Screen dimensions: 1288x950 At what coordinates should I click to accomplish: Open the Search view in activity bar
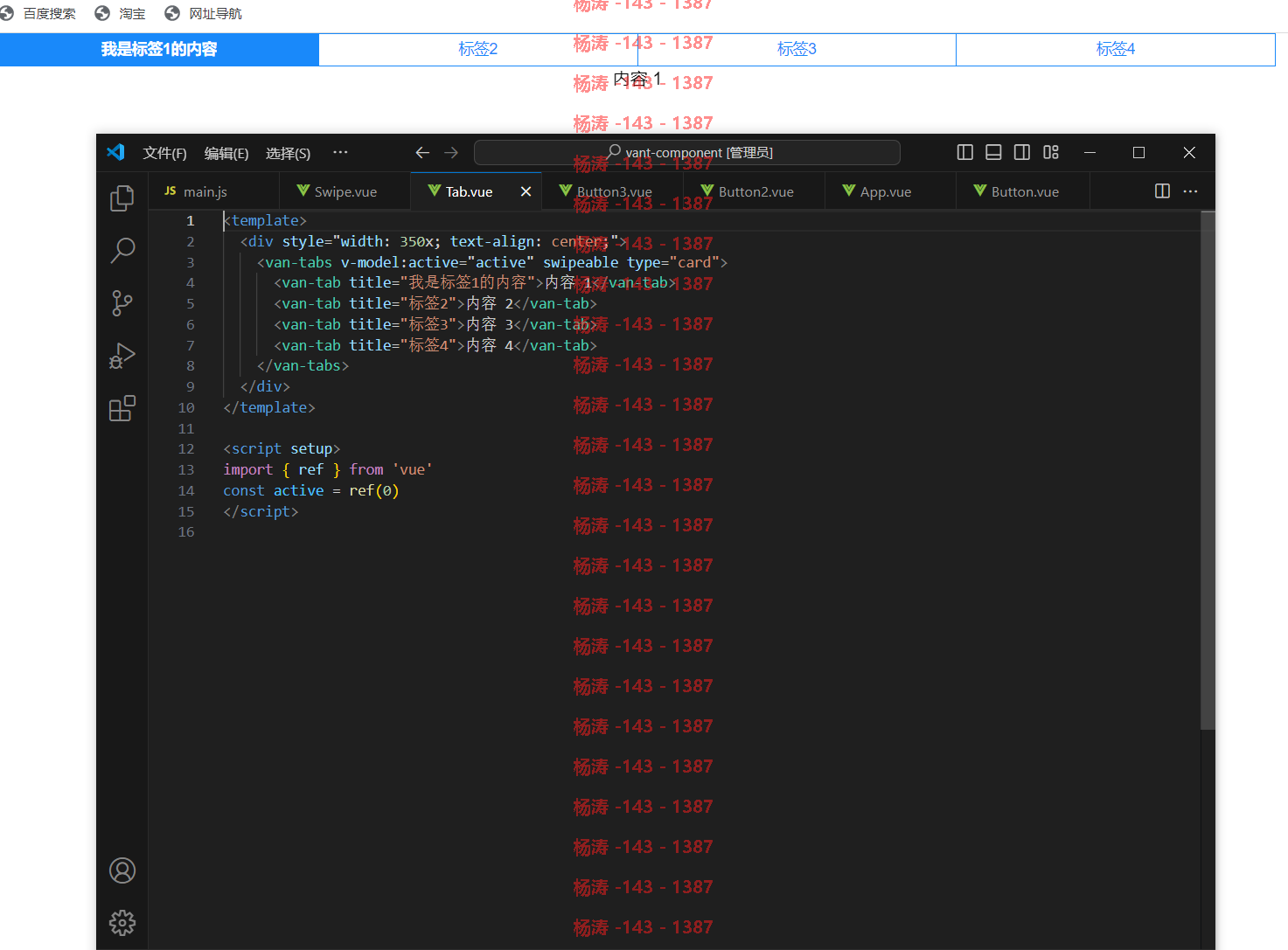point(122,251)
